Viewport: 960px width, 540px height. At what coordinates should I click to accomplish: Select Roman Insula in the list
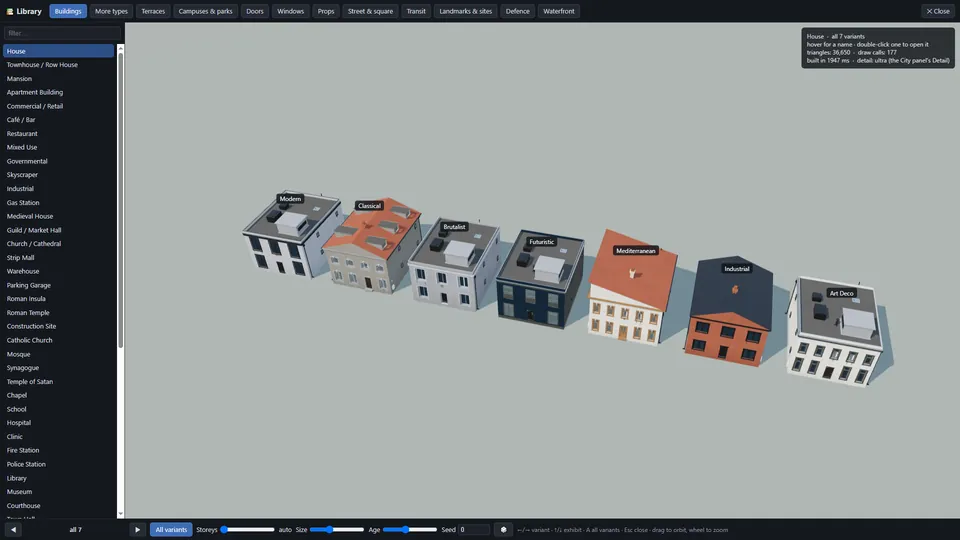pyautogui.click(x=59, y=299)
